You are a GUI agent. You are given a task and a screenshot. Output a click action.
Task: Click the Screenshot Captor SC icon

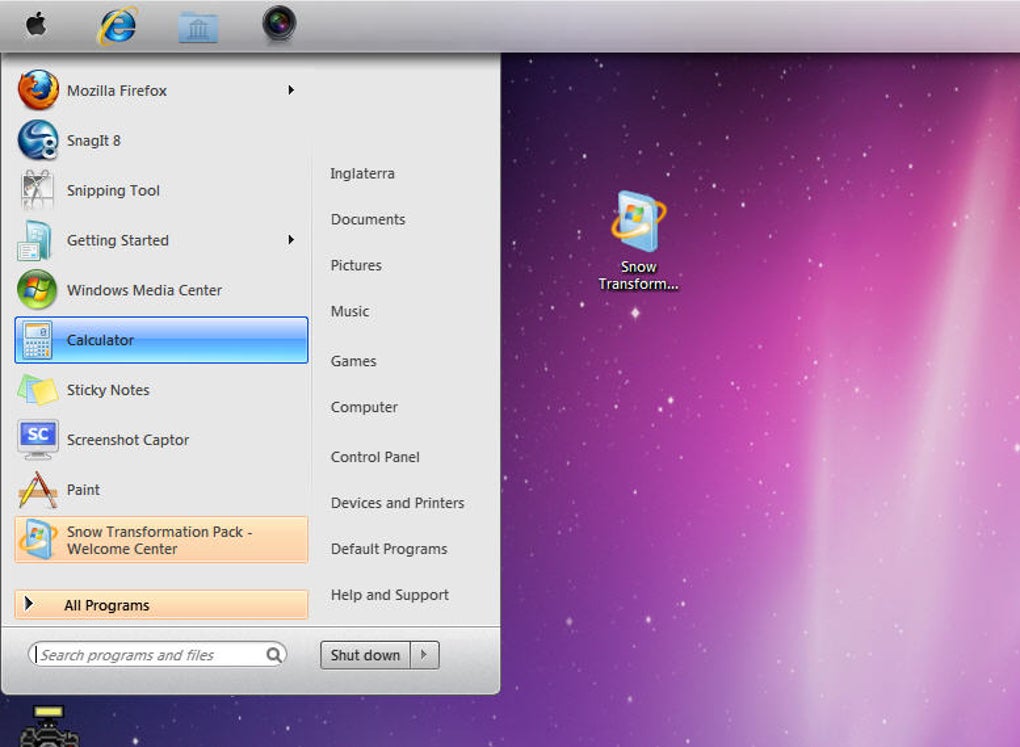tap(38, 439)
